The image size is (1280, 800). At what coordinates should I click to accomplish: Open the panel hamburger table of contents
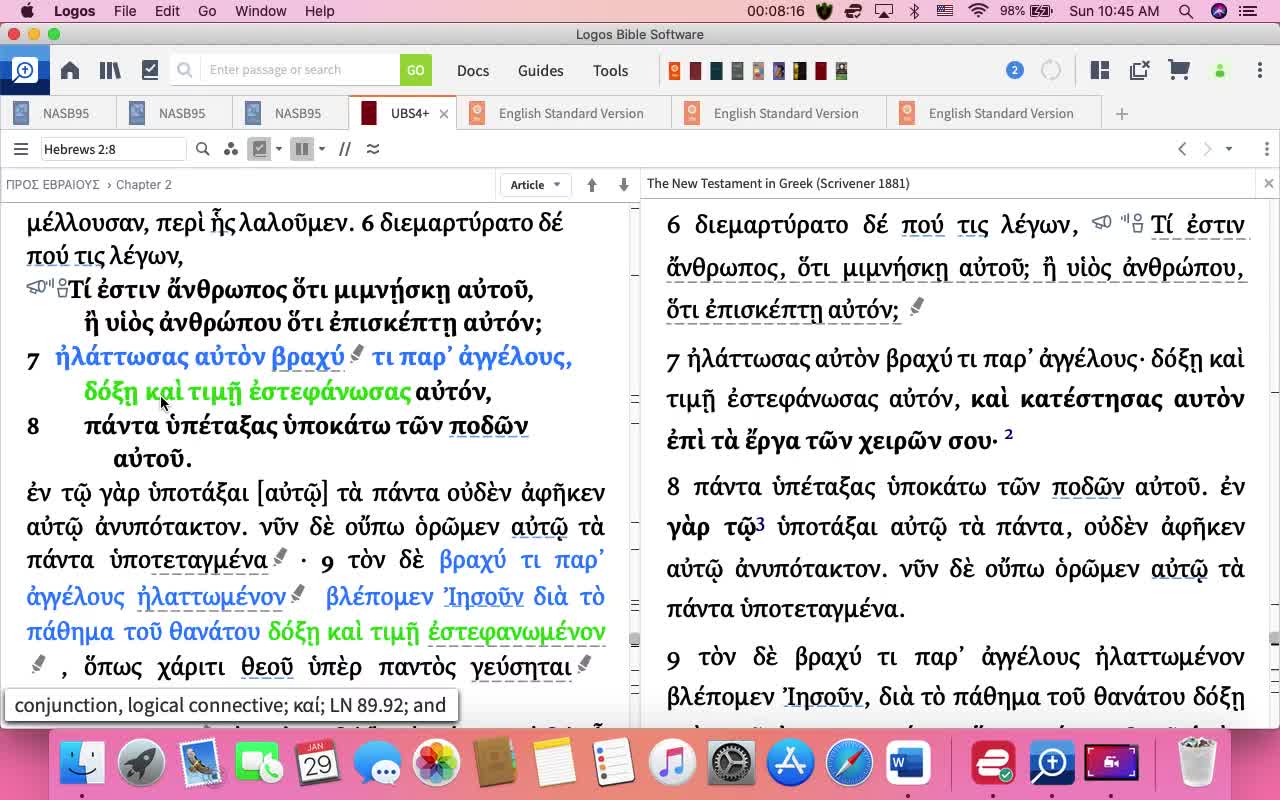click(20, 149)
